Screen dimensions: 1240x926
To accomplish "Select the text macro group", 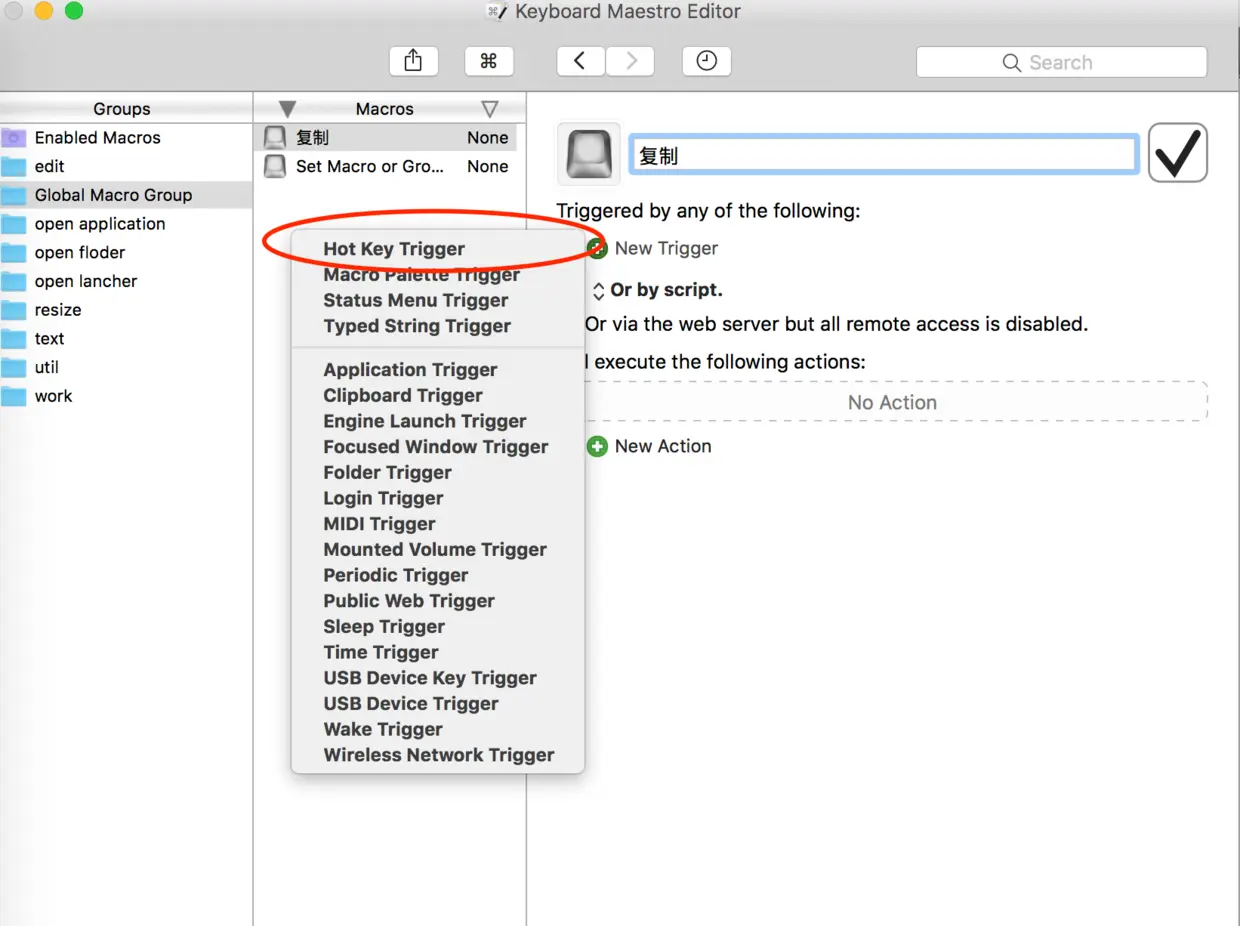I will coord(126,339).
